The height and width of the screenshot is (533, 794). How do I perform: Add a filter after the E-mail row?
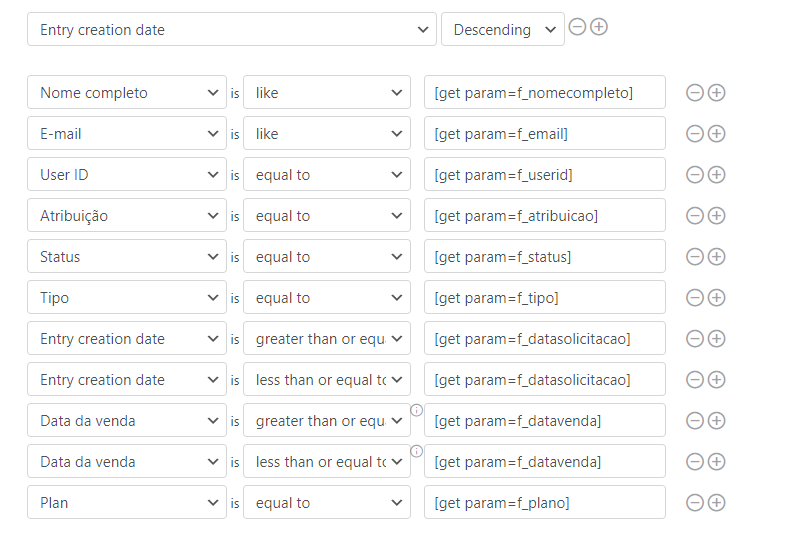[x=716, y=134]
